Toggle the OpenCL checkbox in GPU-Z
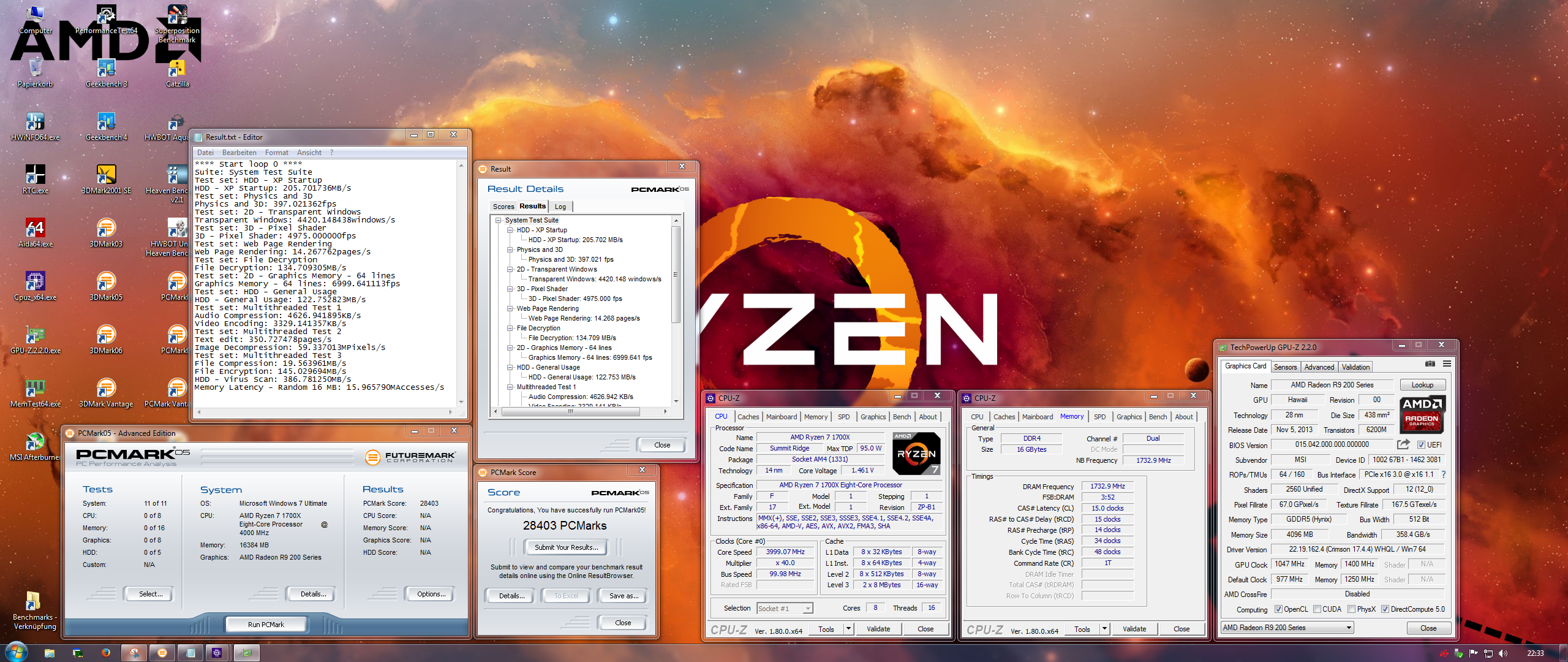 pyautogui.click(x=1278, y=609)
